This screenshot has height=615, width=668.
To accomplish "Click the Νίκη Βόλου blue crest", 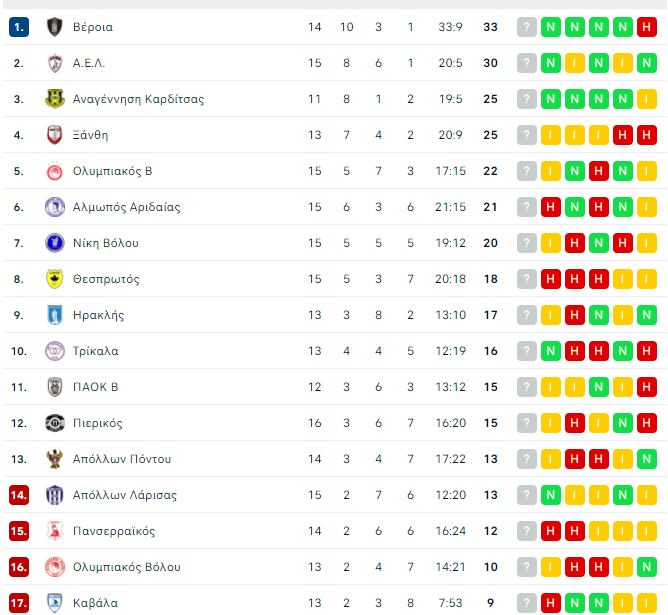I will [x=55, y=243].
